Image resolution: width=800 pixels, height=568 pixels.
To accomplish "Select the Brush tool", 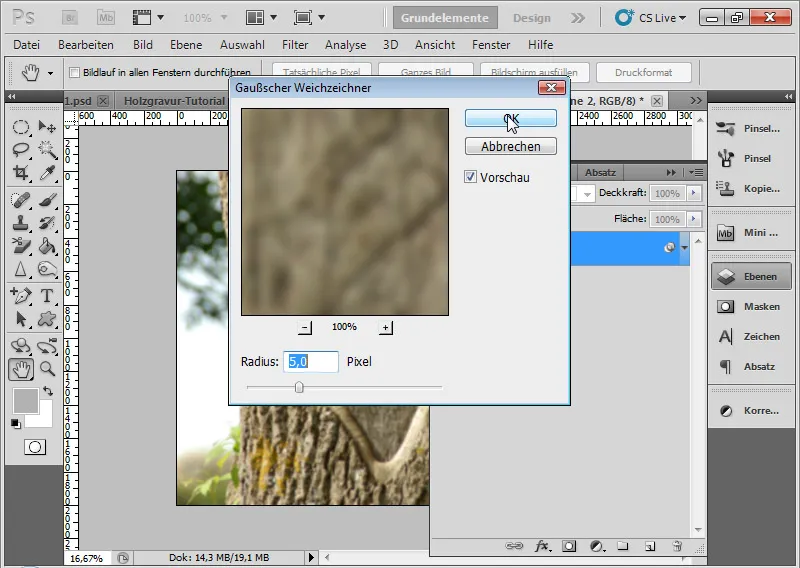I will (x=47, y=200).
